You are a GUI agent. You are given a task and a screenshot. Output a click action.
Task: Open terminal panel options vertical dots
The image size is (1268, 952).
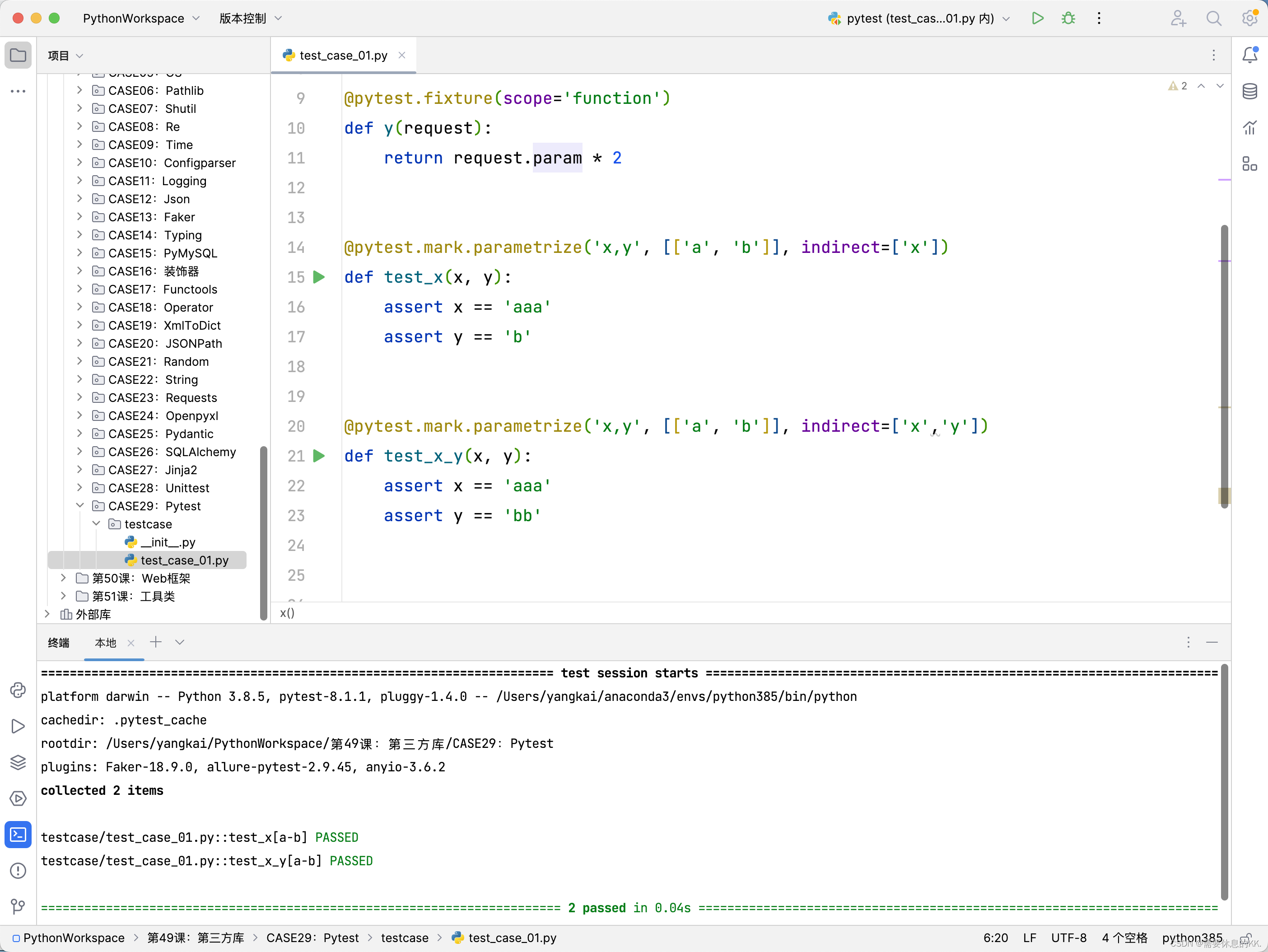[1189, 643]
